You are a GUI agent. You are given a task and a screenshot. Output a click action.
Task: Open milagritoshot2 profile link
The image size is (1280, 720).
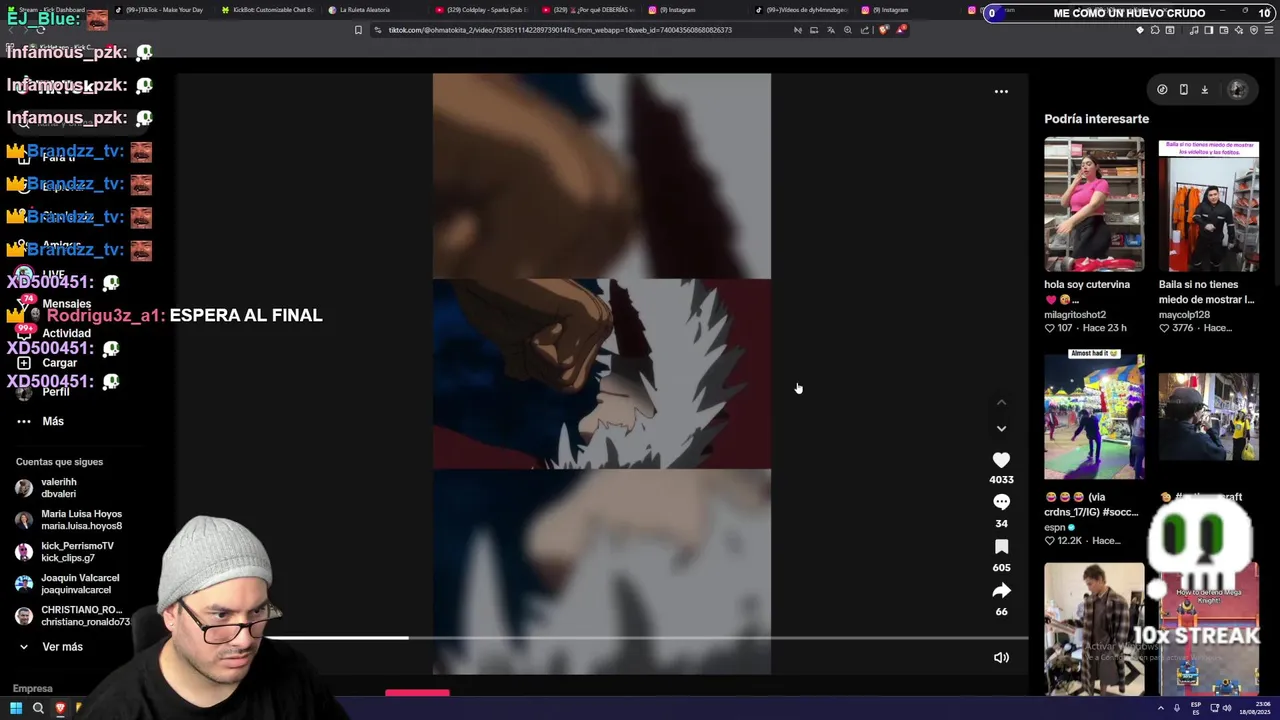(1075, 315)
